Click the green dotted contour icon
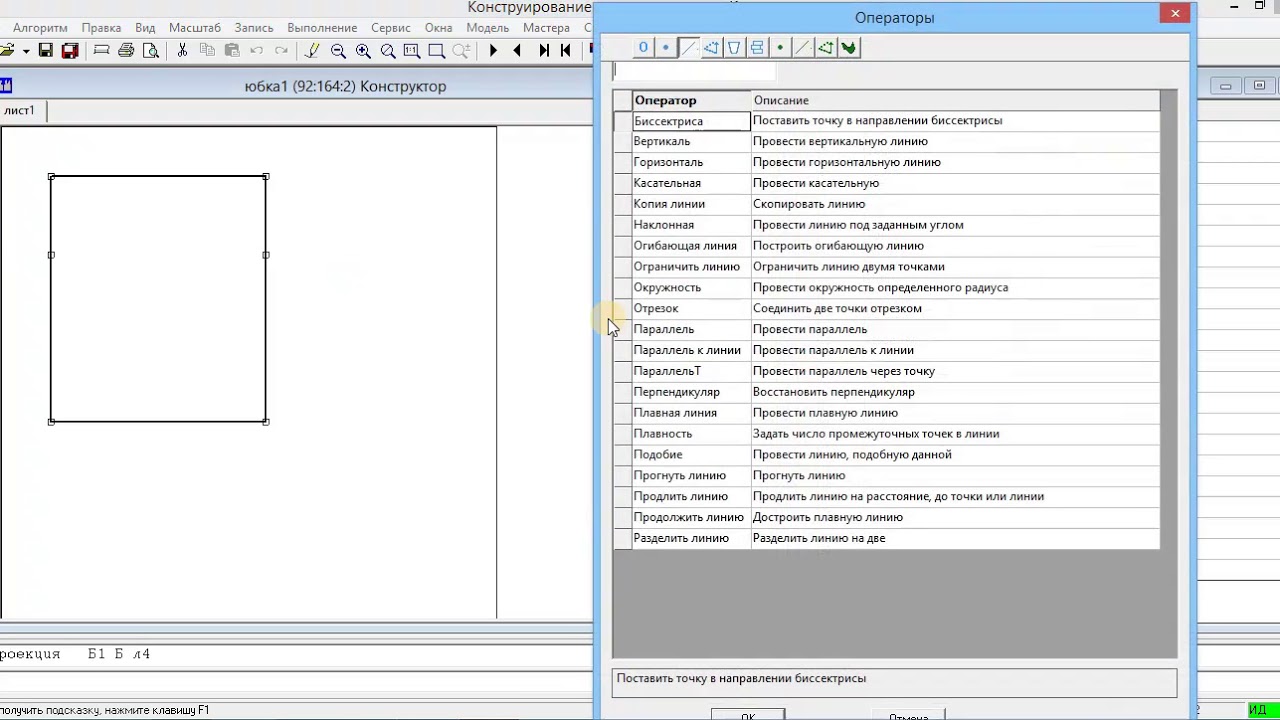Screen dimensions: 1280x720 [826, 47]
